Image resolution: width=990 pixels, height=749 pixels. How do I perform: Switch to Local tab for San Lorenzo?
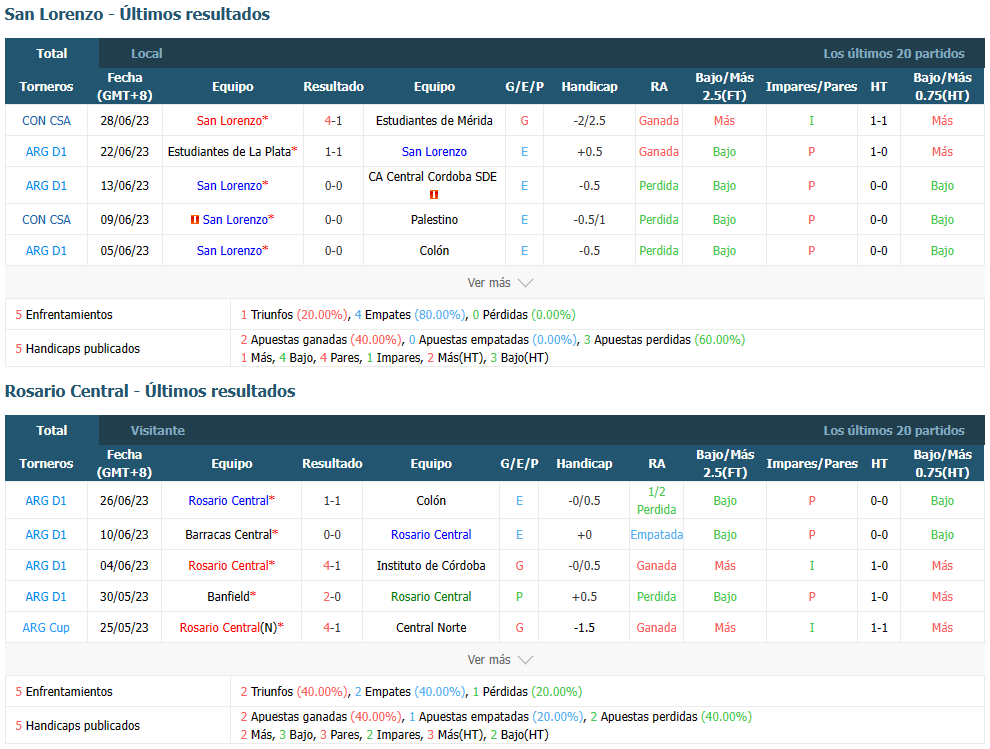[146, 54]
